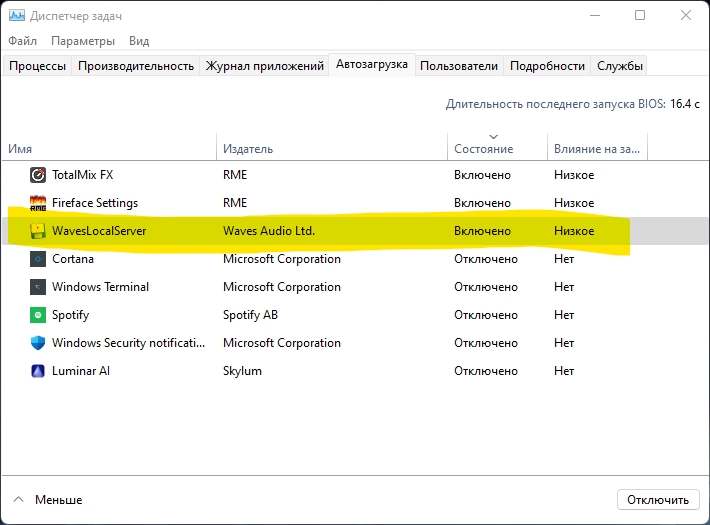Minimize the Диспетчер задач window
This screenshot has width=710, height=525.
pos(595,16)
